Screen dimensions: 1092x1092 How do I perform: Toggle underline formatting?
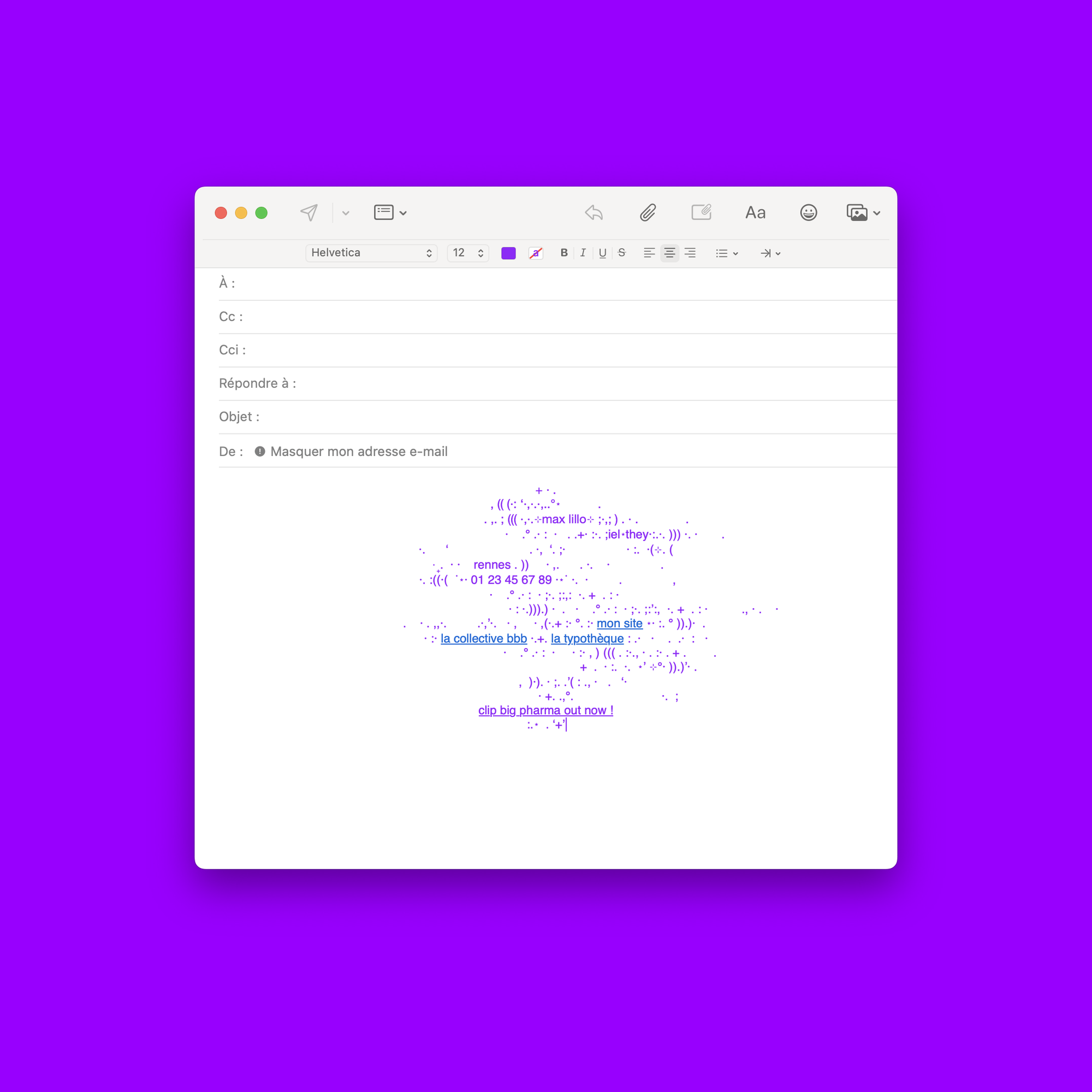click(603, 253)
